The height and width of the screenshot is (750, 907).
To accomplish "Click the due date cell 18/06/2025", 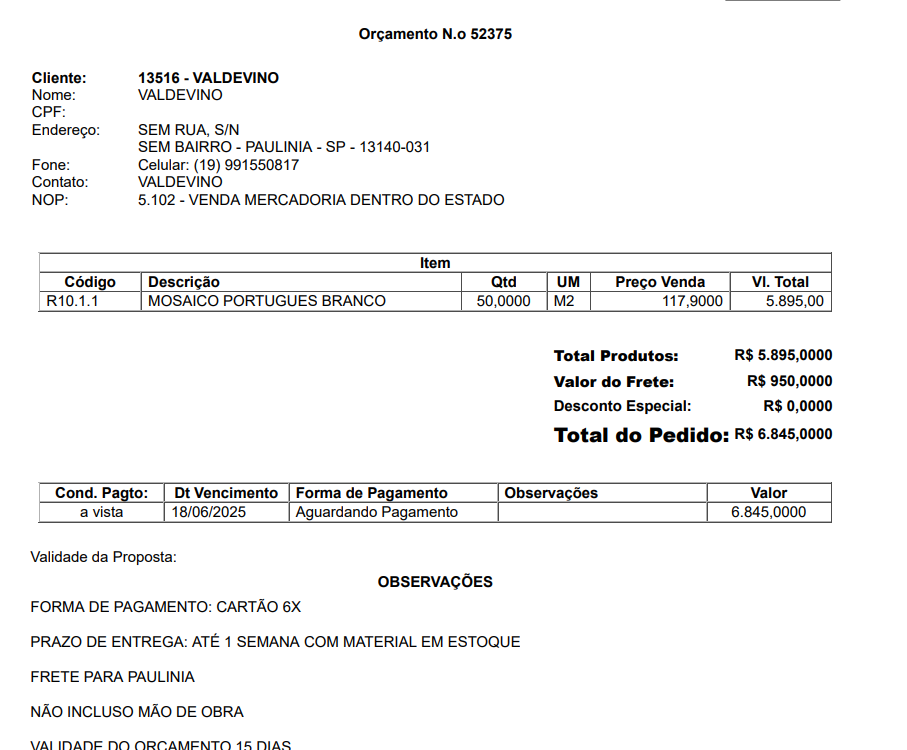I will (x=209, y=512).
